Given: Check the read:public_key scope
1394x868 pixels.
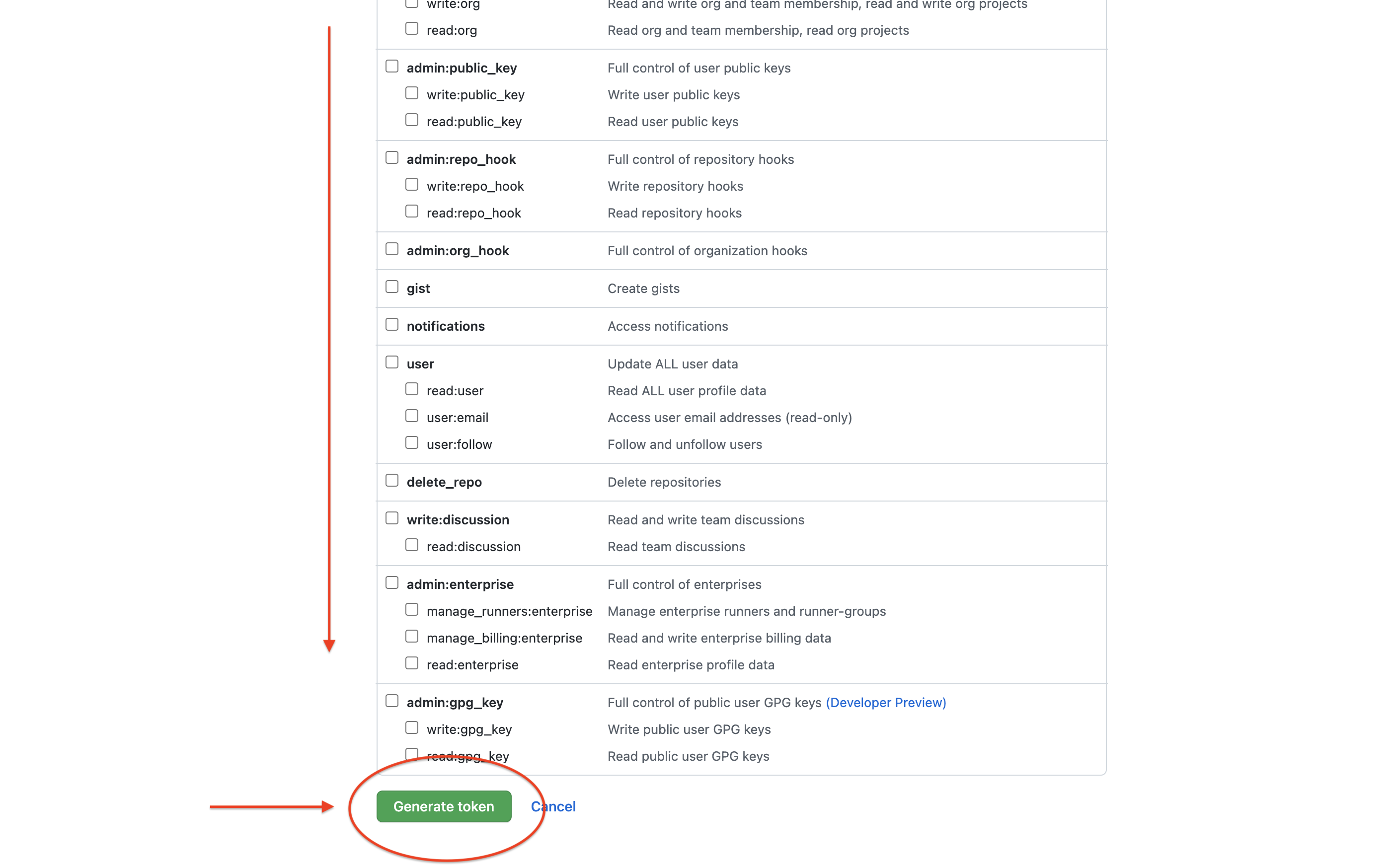Looking at the screenshot, I should point(411,119).
